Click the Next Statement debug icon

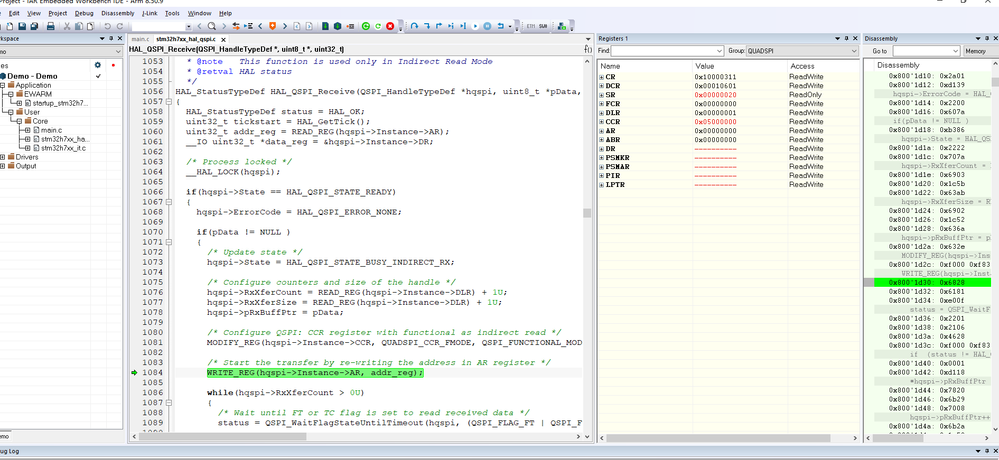[x=450, y=26]
